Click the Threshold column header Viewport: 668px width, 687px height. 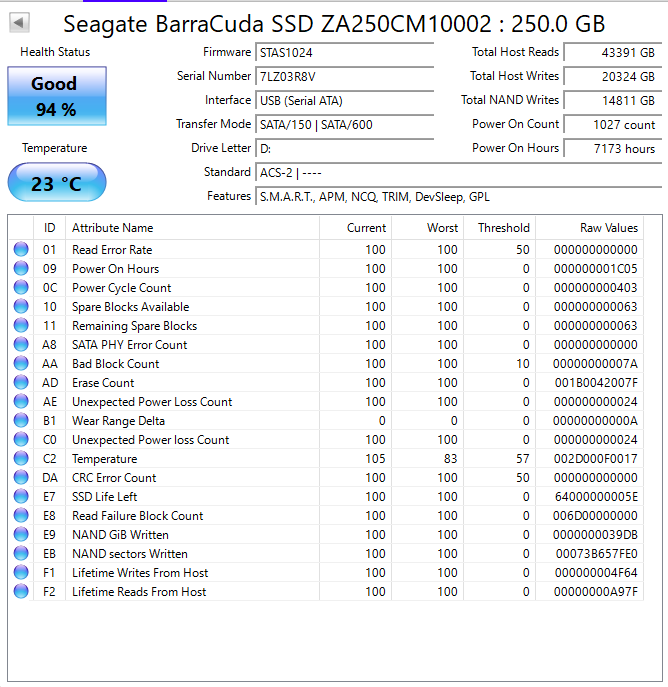click(x=499, y=228)
